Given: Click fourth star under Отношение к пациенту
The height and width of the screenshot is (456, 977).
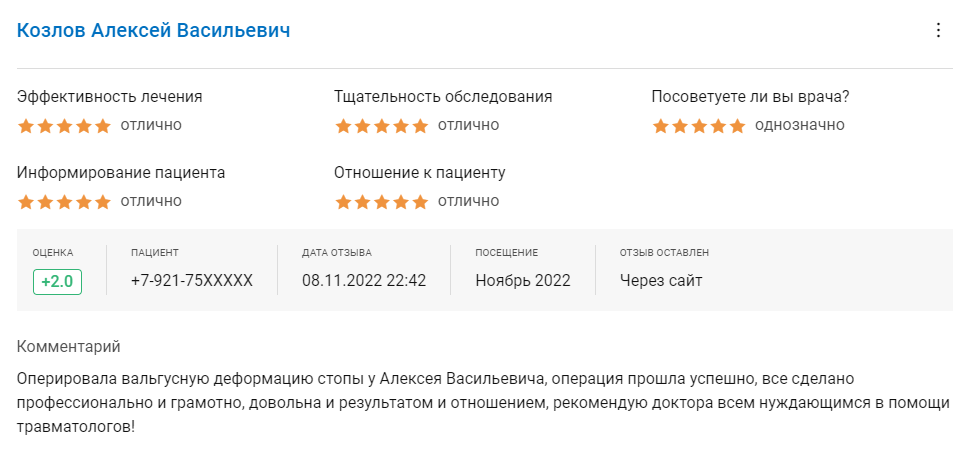Looking at the screenshot, I should (401, 202).
